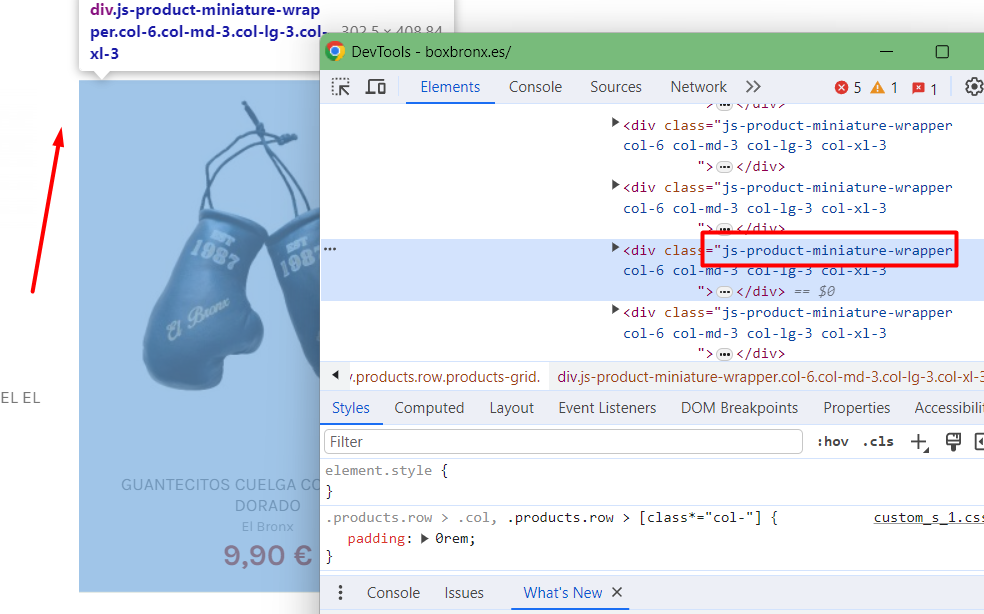Image resolution: width=984 pixels, height=614 pixels.
Task: Expand collapsed content in the selected div
Action: pos(724,292)
